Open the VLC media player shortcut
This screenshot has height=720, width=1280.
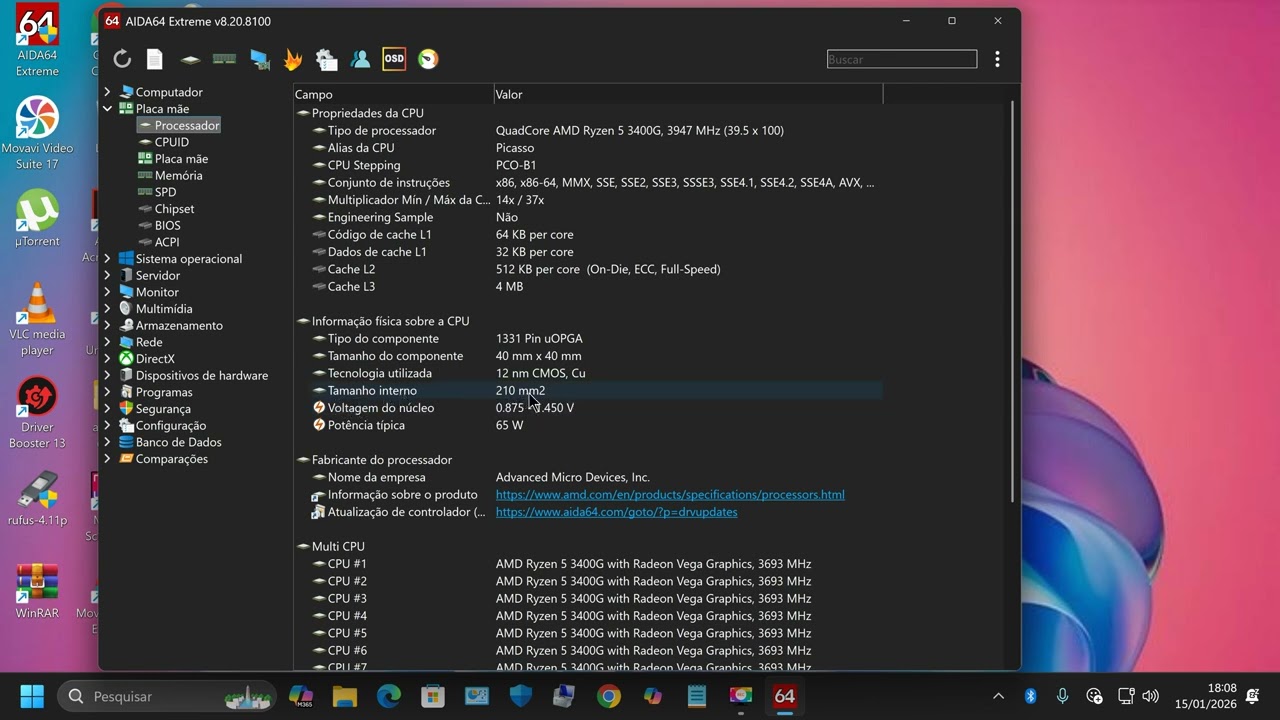pos(37,318)
